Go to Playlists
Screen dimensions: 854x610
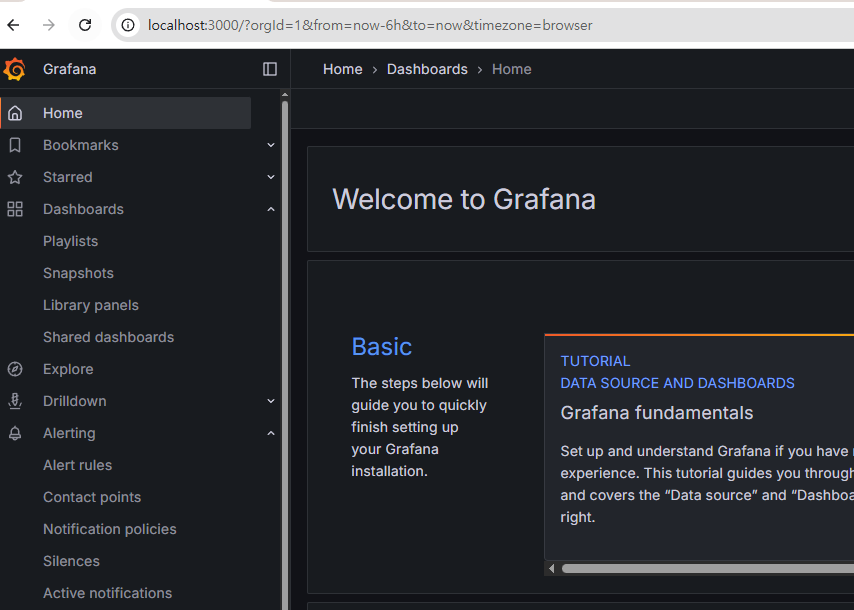pyautogui.click(x=70, y=241)
